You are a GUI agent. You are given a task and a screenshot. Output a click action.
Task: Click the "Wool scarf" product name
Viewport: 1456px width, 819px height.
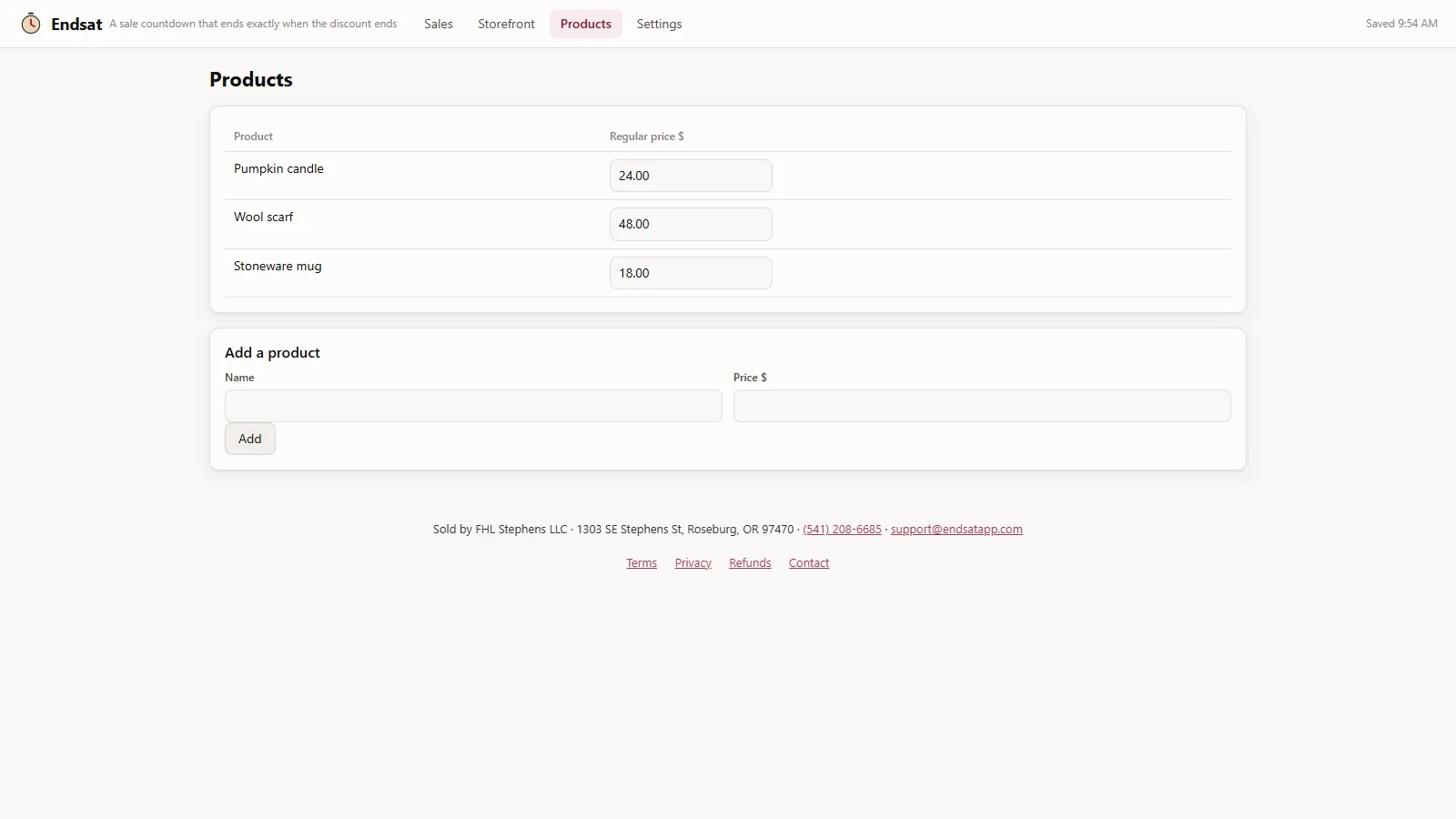click(x=264, y=217)
